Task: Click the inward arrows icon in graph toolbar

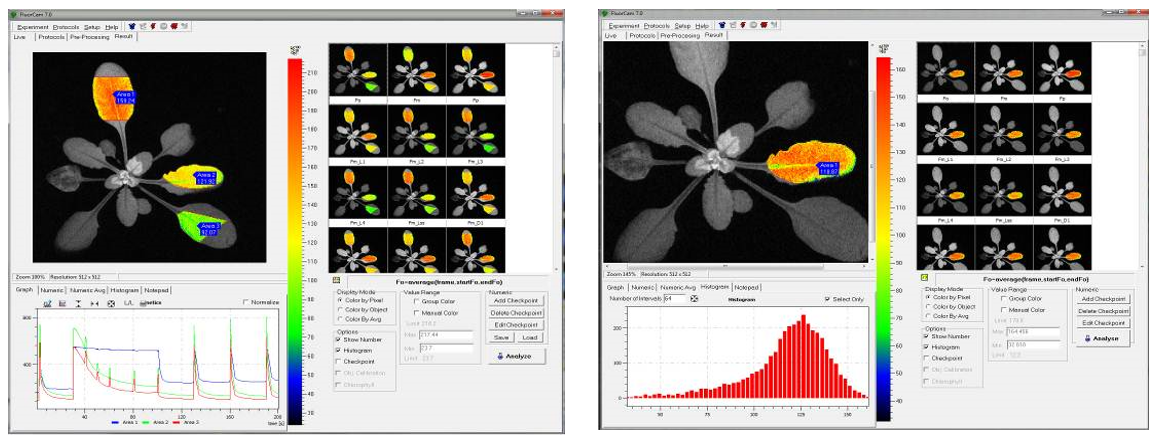Action: pos(95,303)
